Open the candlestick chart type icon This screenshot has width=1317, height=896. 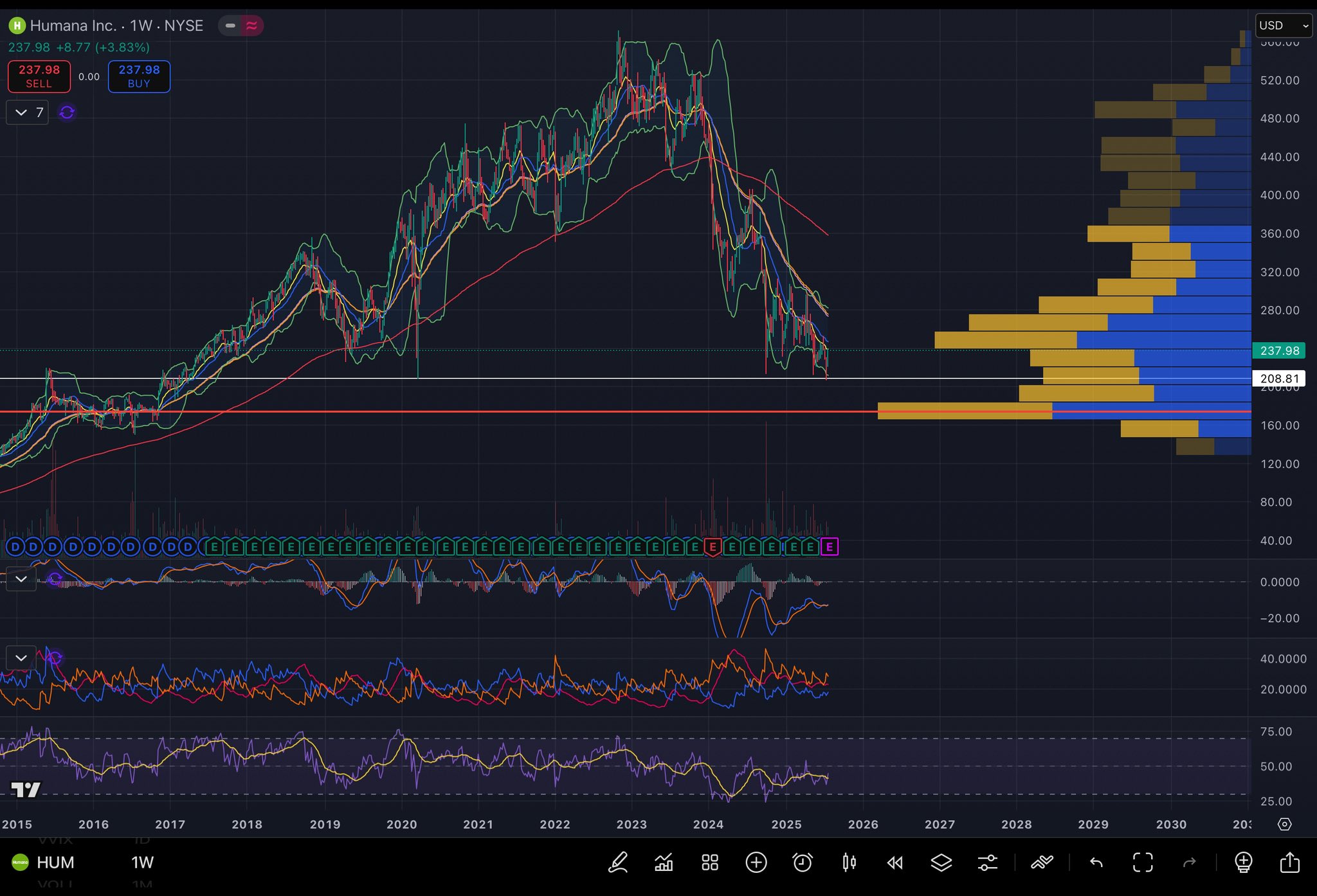849,862
